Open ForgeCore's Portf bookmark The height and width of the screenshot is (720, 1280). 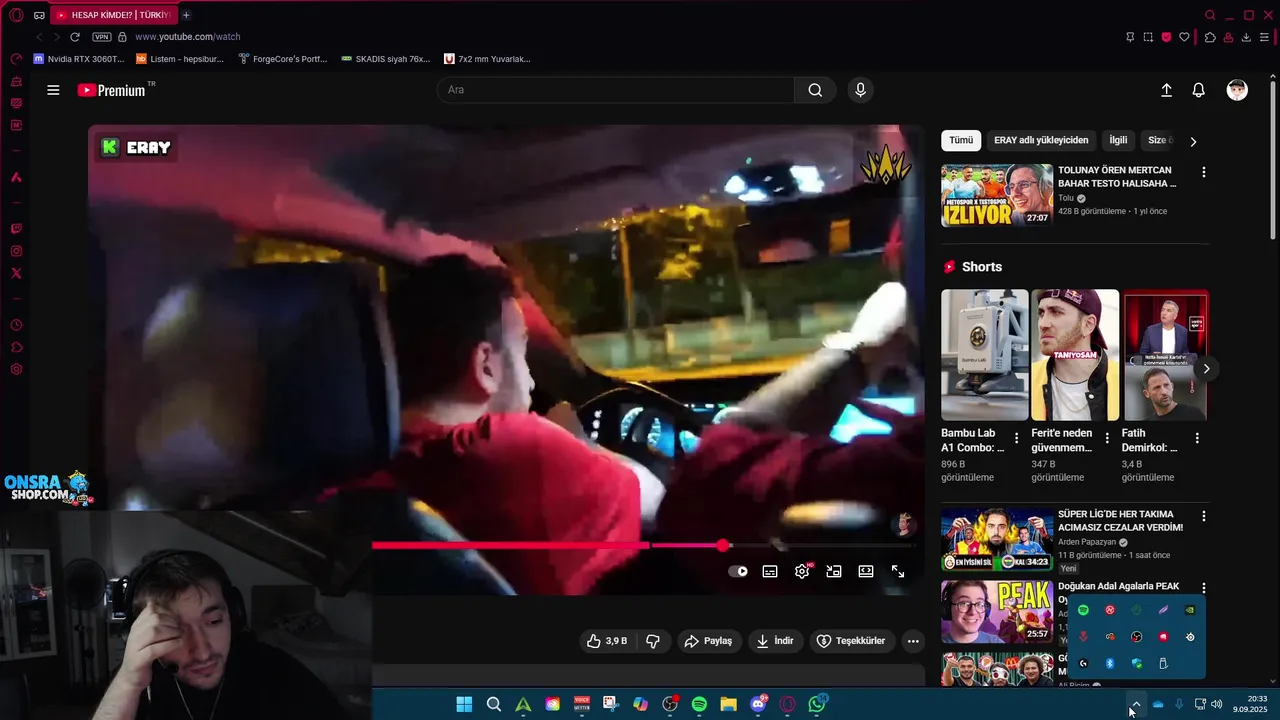click(283, 59)
